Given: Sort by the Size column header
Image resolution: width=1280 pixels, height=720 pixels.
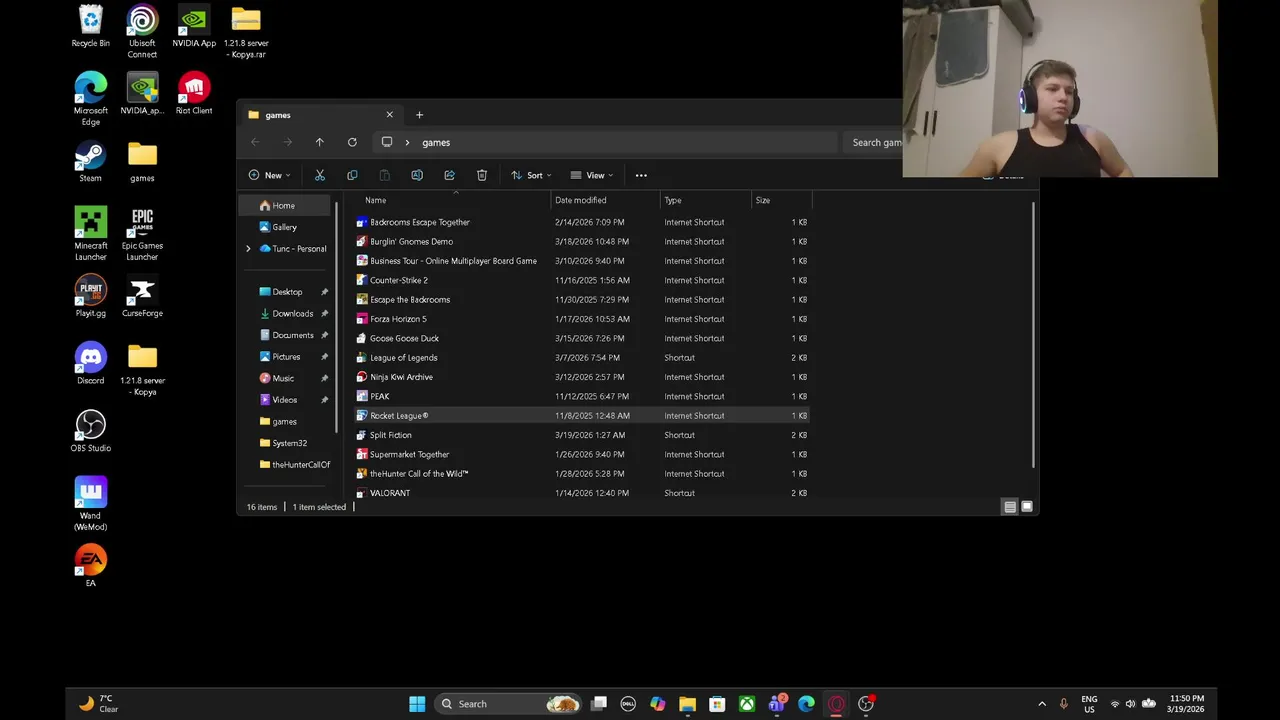Looking at the screenshot, I should click(x=781, y=200).
